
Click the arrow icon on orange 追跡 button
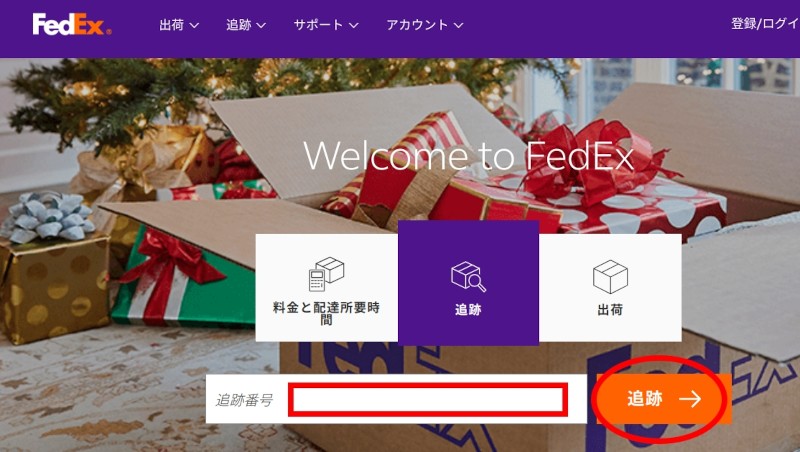click(690, 399)
